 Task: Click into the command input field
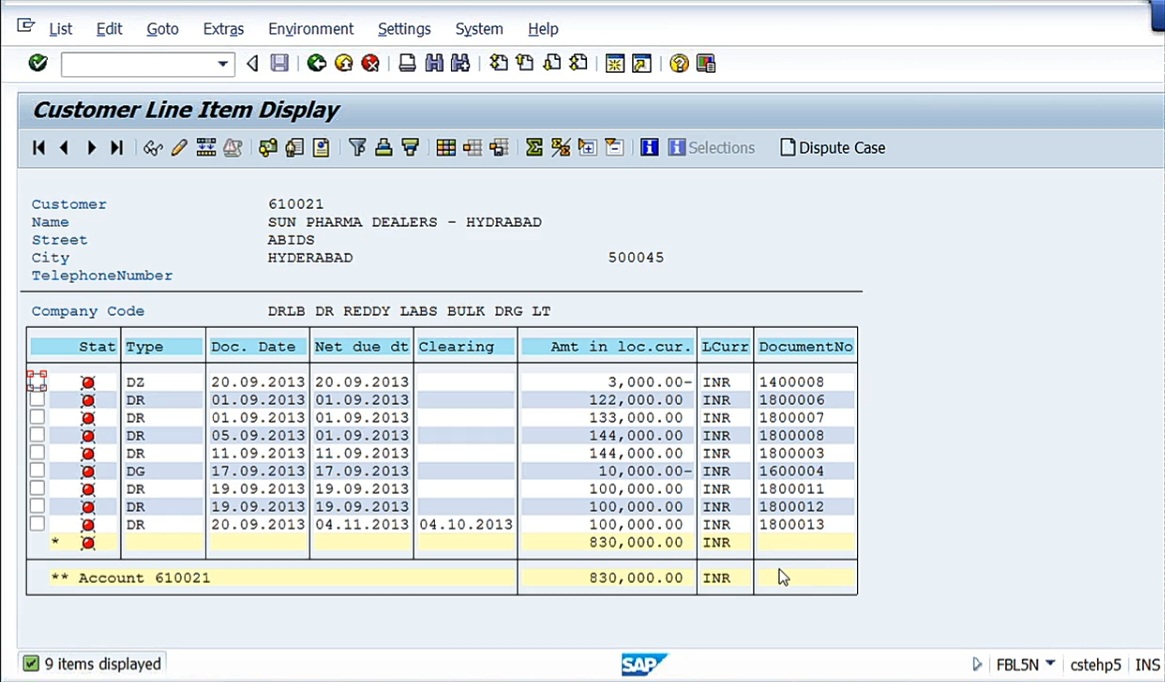click(x=139, y=64)
